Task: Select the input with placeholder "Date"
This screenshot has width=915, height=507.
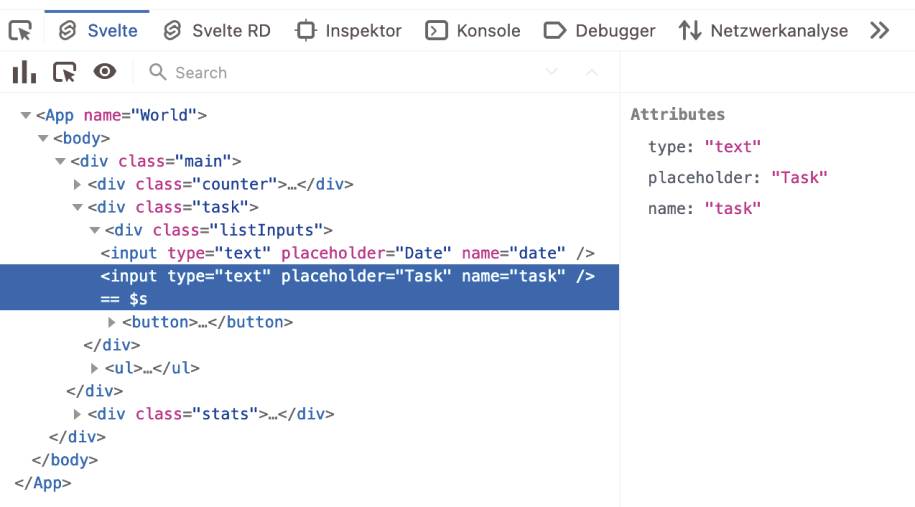Action: point(347,253)
